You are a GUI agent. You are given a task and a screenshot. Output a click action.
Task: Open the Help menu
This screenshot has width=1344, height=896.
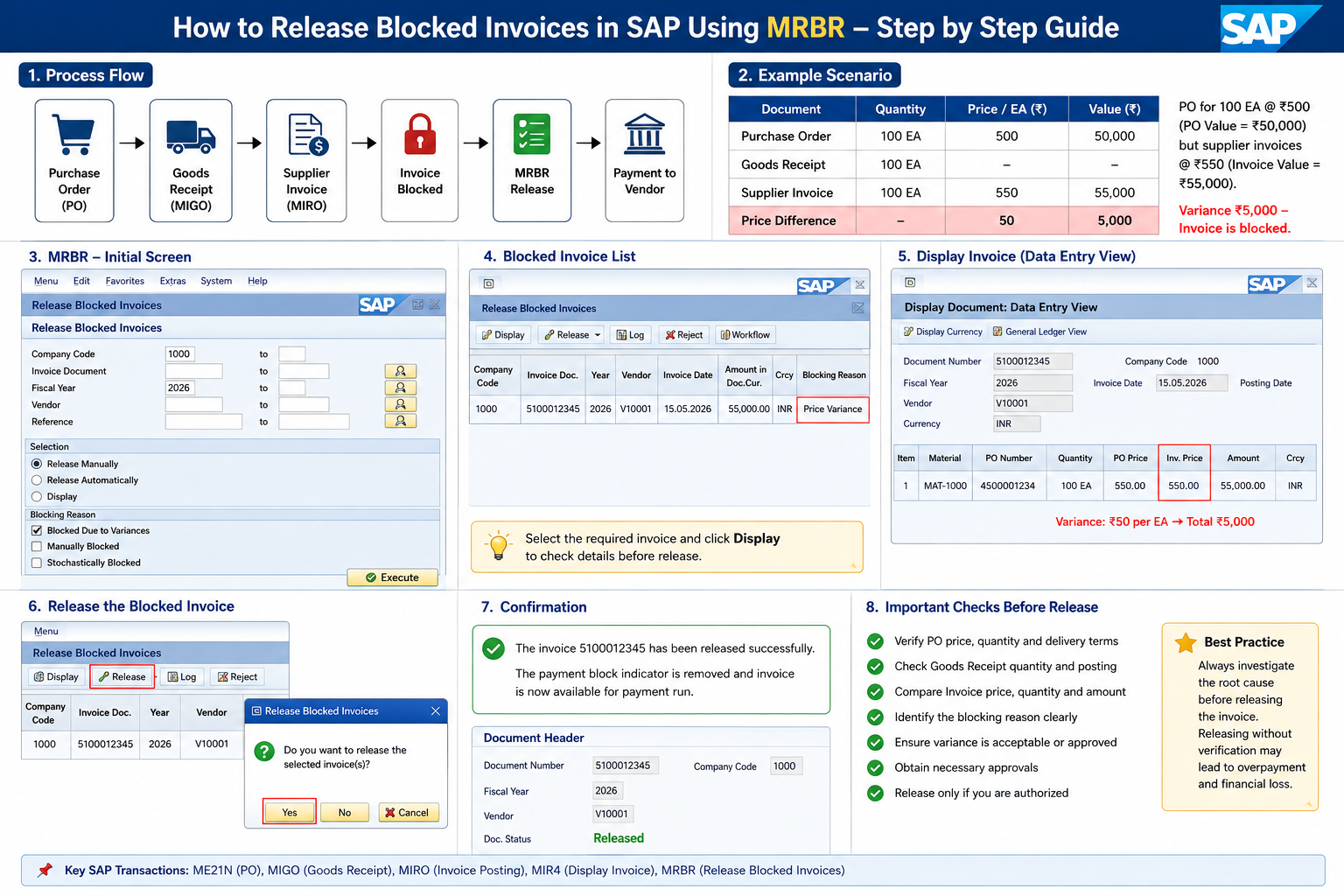click(257, 281)
